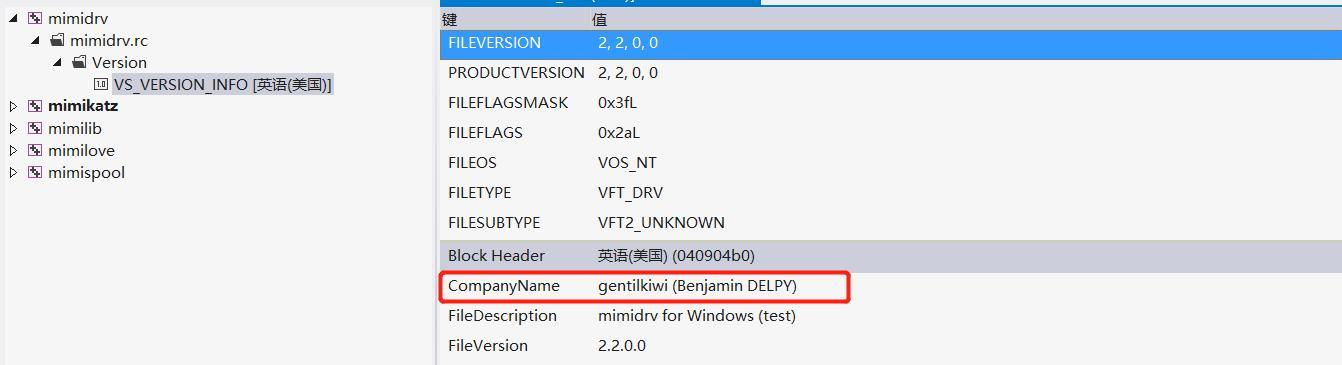The width and height of the screenshot is (1342, 365).
Task: Collapse the mimidrv.rc tree node
Action: click(36, 40)
